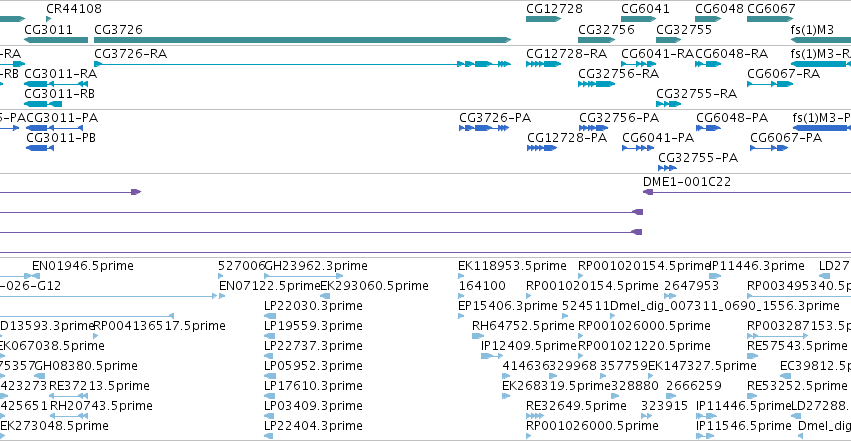
Task: Click the RP001021220.5prime EST label
Action: [x=644, y=346]
